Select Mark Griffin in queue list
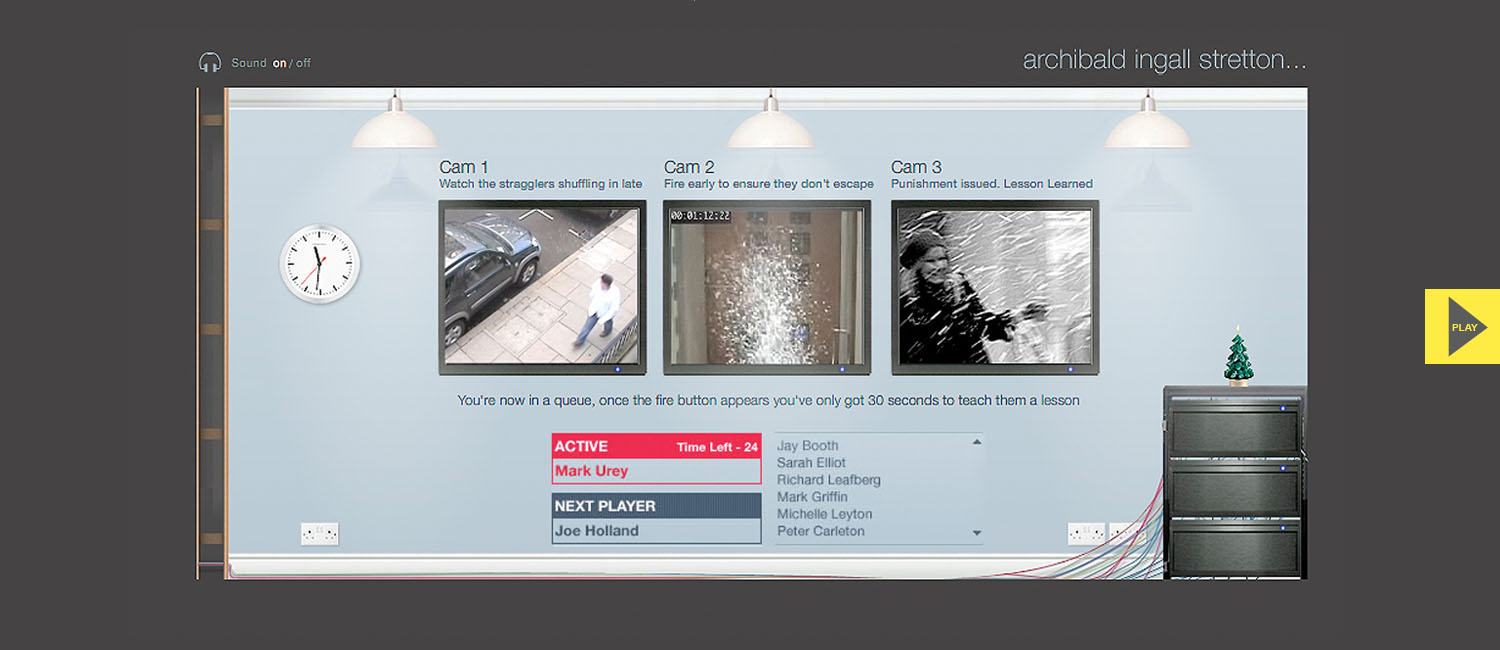Screen dimensions: 1500x650 pyautogui.click(x=812, y=497)
